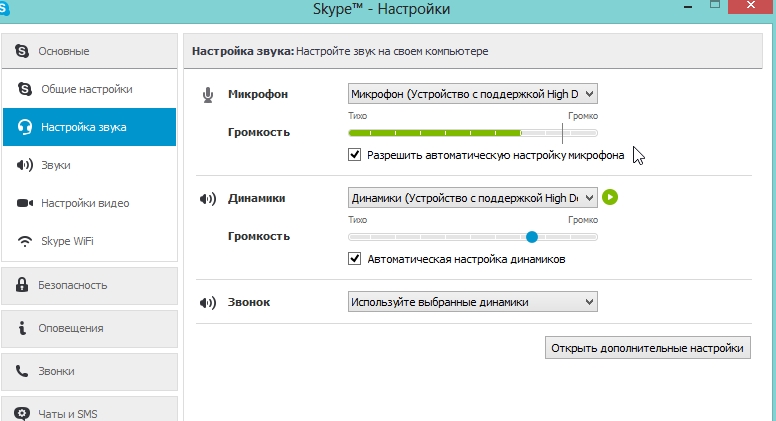Click Открыть дополнительные настройки button

648,348
